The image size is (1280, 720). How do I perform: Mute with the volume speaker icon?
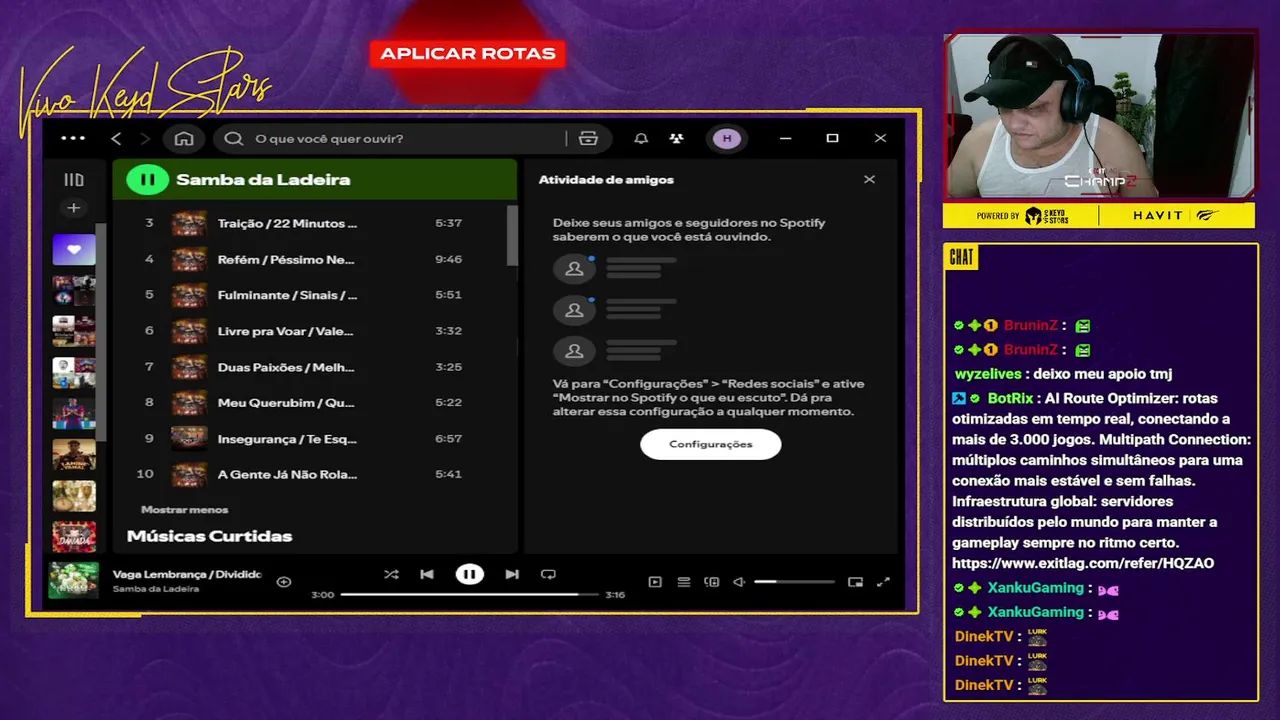tap(739, 581)
